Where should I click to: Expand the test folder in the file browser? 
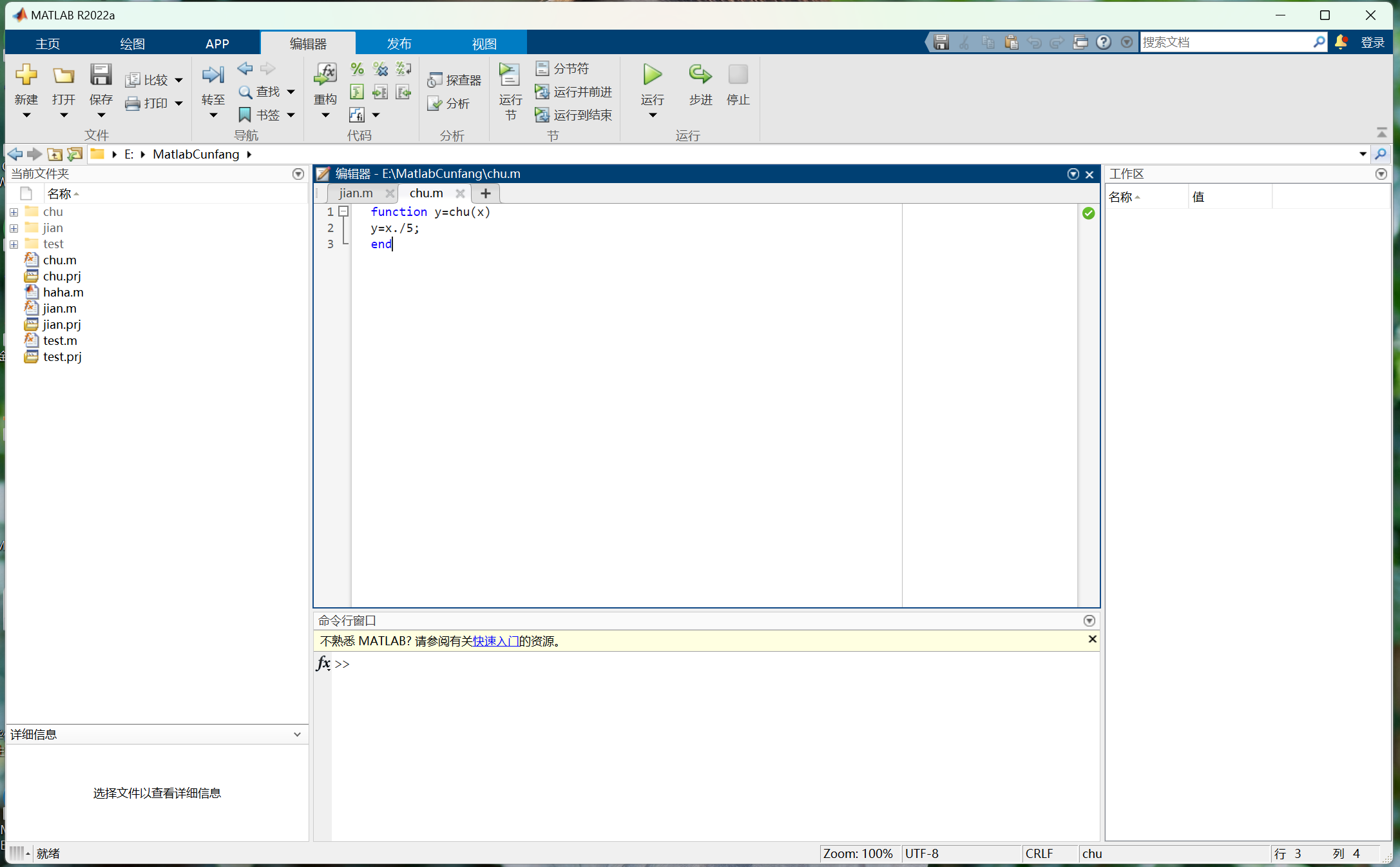pos(14,244)
